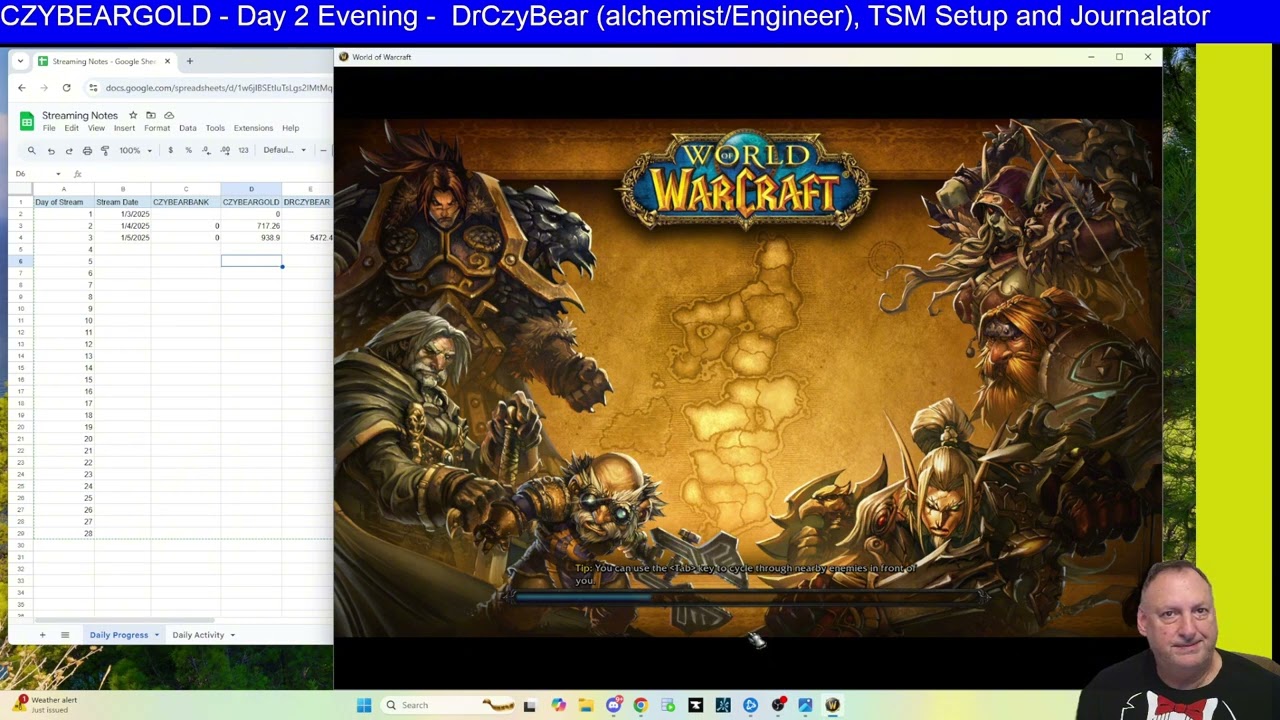Screen dimensions: 1280x720
Task: Click the cloud document status icon
Action: (x=169, y=115)
